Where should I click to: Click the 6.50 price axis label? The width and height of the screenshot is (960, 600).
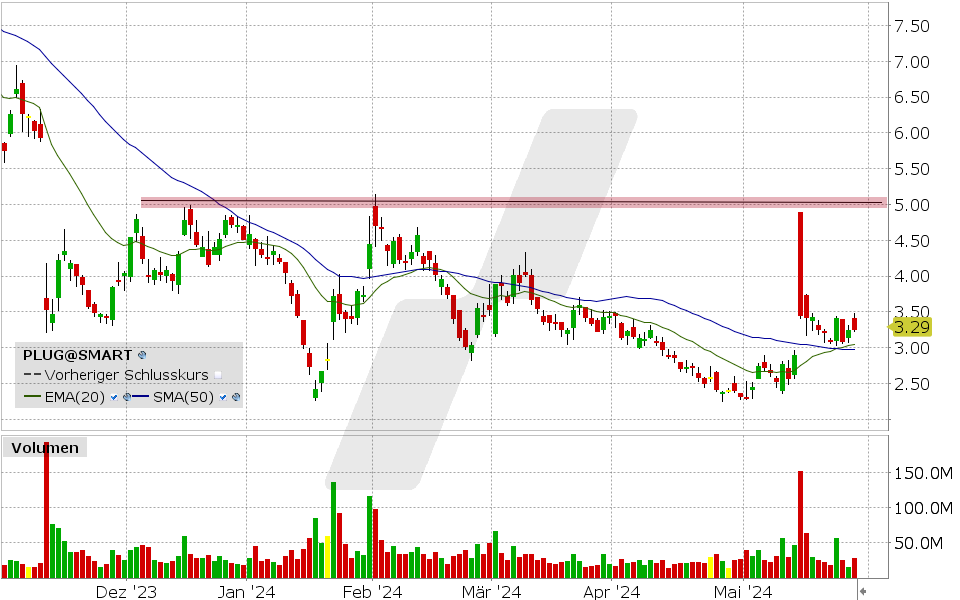point(912,97)
